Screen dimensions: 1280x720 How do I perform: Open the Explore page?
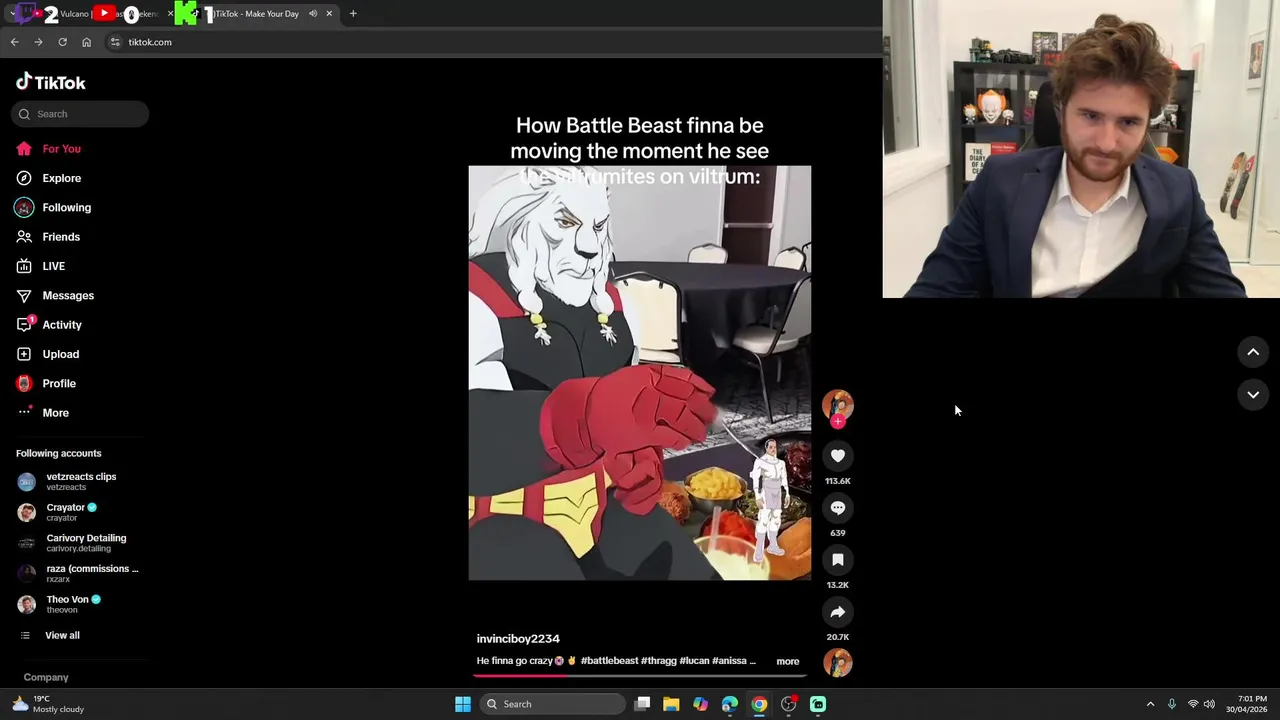click(48, 178)
